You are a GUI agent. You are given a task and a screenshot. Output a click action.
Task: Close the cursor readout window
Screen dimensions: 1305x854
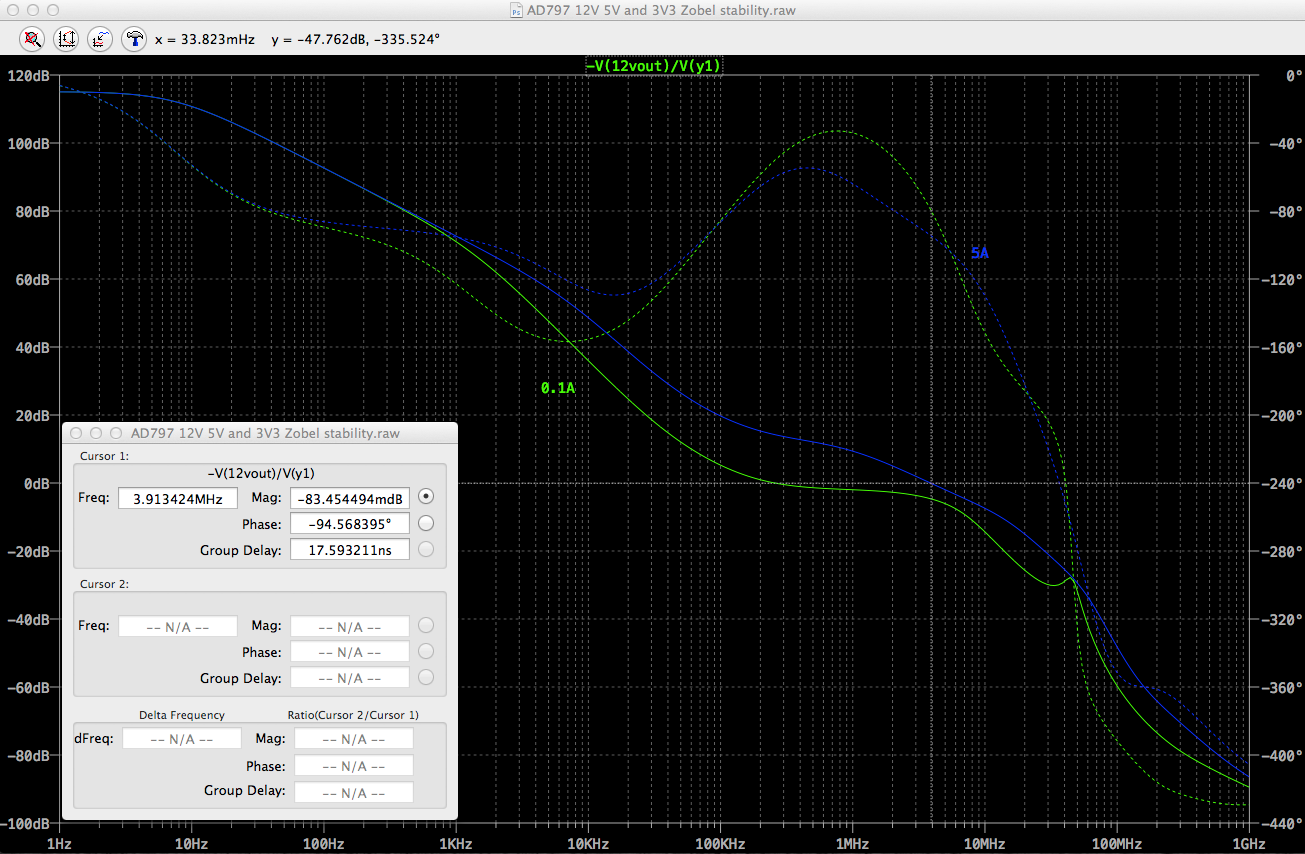[x=77, y=434]
